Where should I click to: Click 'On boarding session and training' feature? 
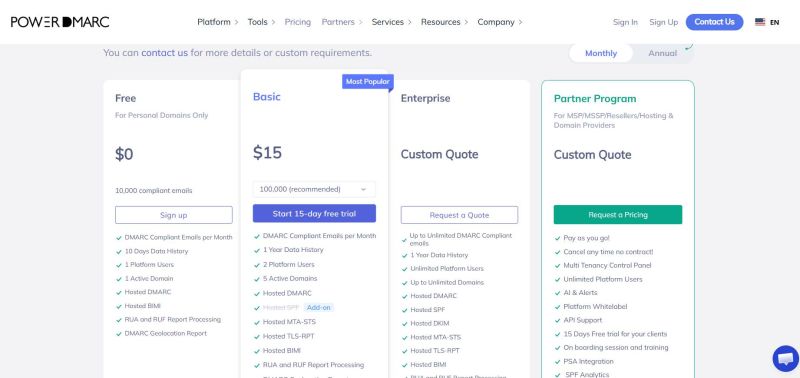[616, 347]
